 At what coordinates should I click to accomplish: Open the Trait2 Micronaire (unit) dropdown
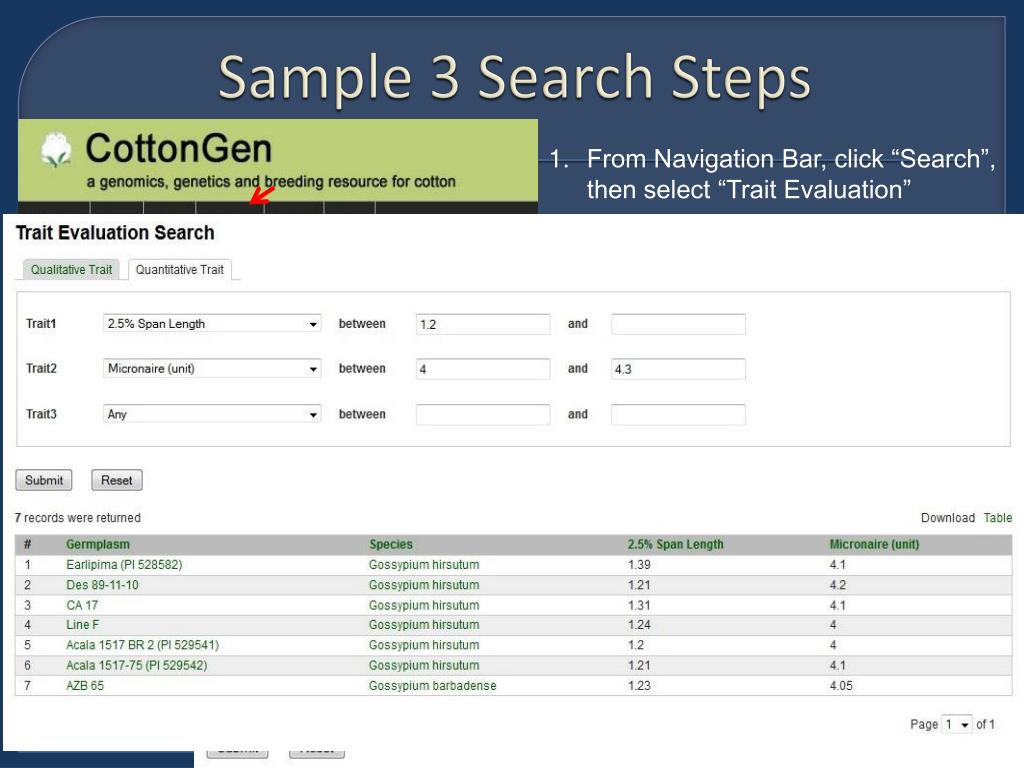point(212,368)
